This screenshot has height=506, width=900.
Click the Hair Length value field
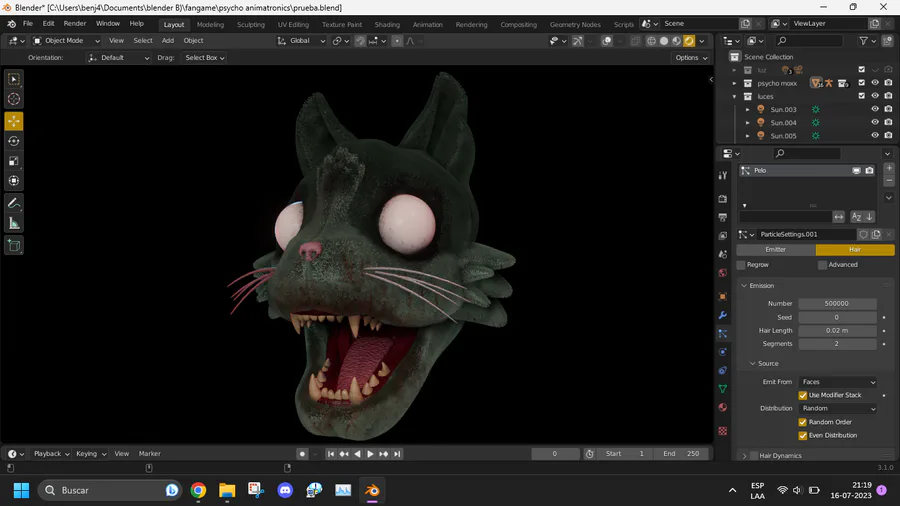tap(837, 330)
